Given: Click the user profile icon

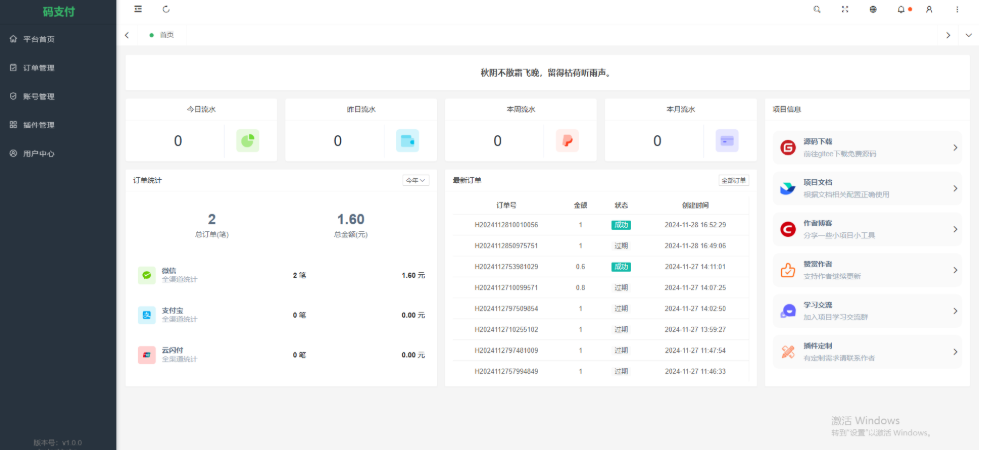Looking at the screenshot, I should (929, 9).
